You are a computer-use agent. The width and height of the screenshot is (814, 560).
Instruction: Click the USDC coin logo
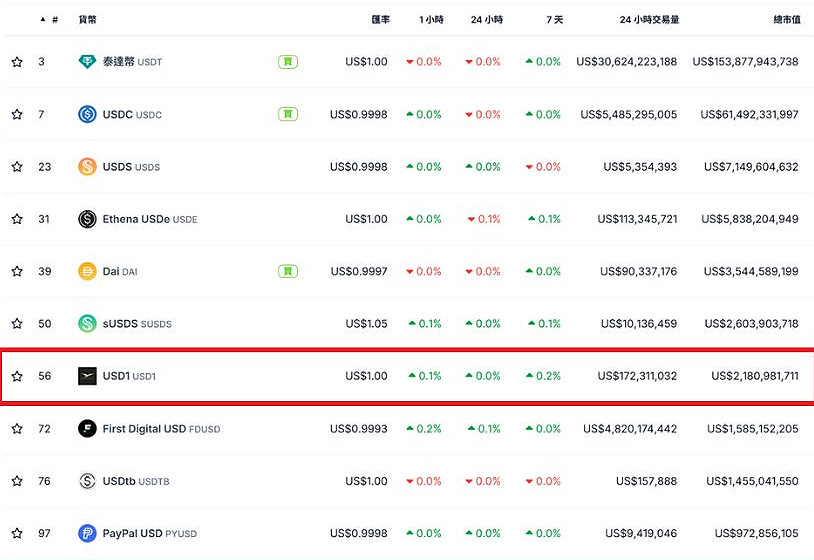click(88, 114)
